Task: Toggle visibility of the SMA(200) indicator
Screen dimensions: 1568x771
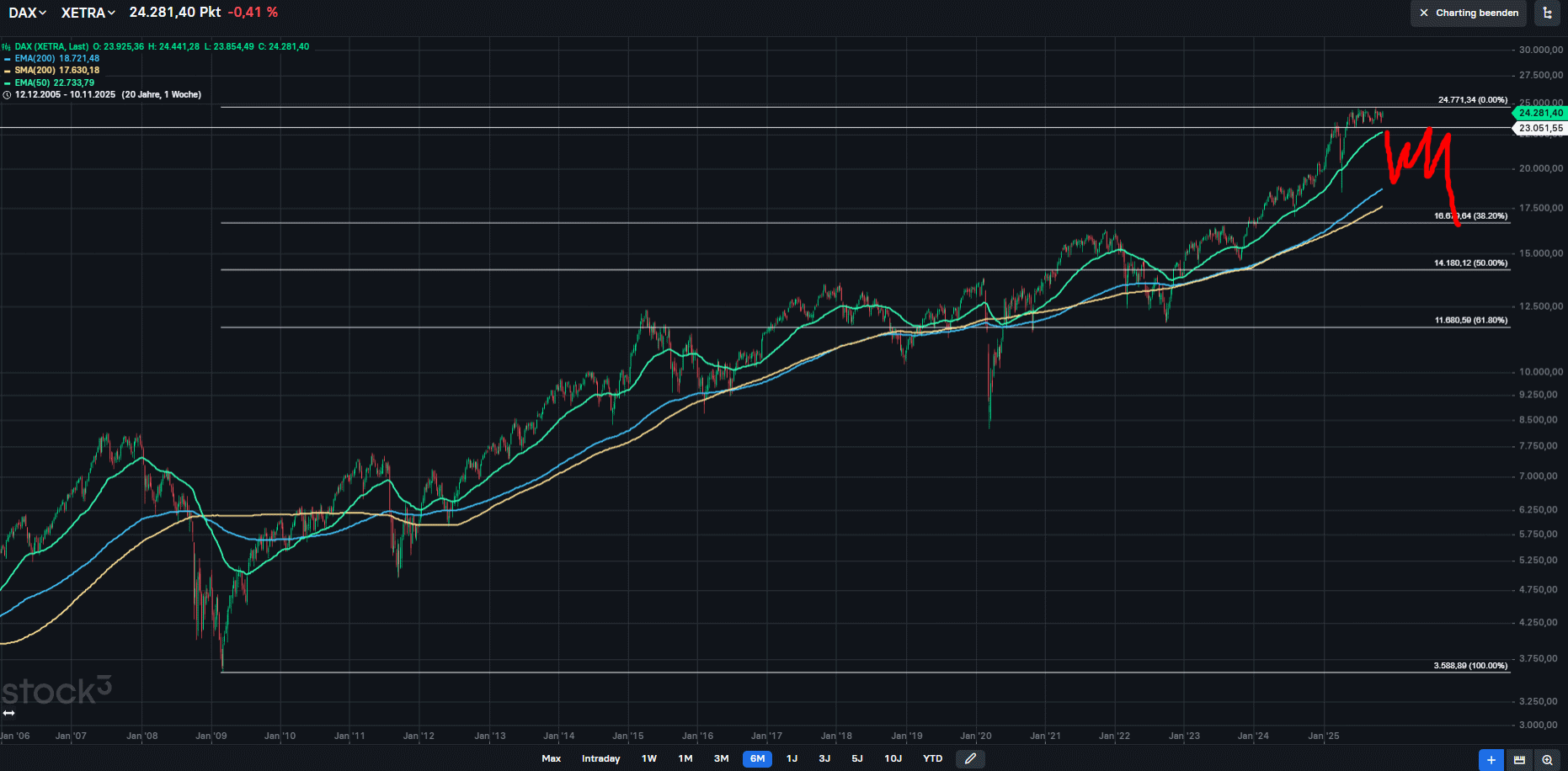Action: 7,70
